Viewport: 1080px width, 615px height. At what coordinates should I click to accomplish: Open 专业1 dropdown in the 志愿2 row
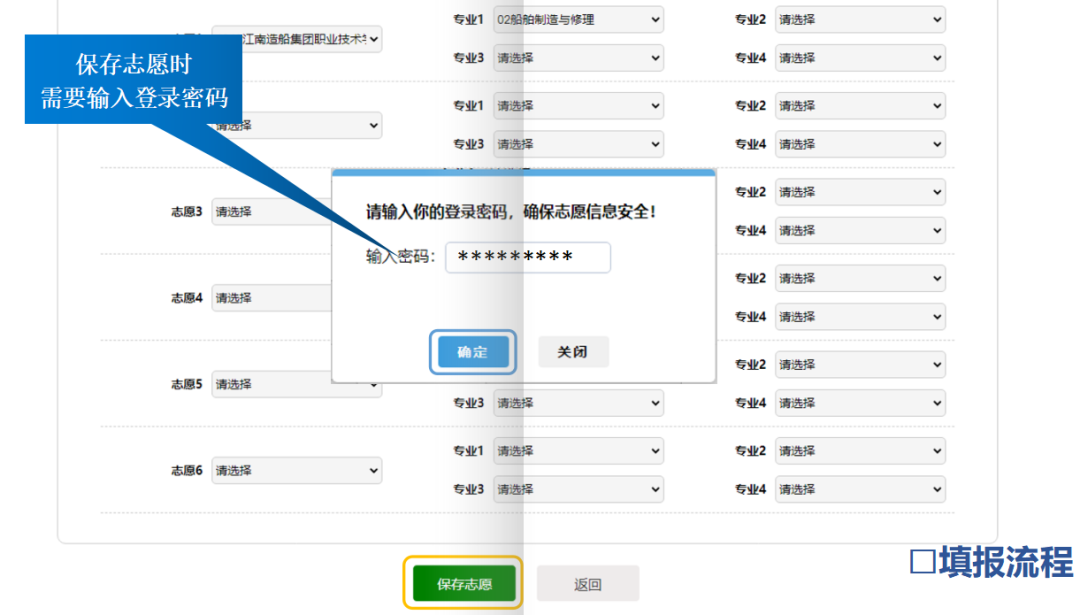point(579,105)
